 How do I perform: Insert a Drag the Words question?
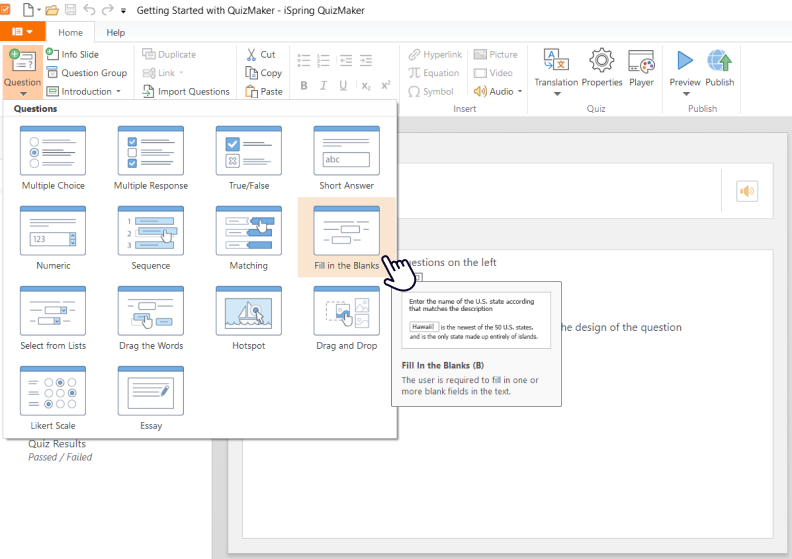tap(151, 319)
